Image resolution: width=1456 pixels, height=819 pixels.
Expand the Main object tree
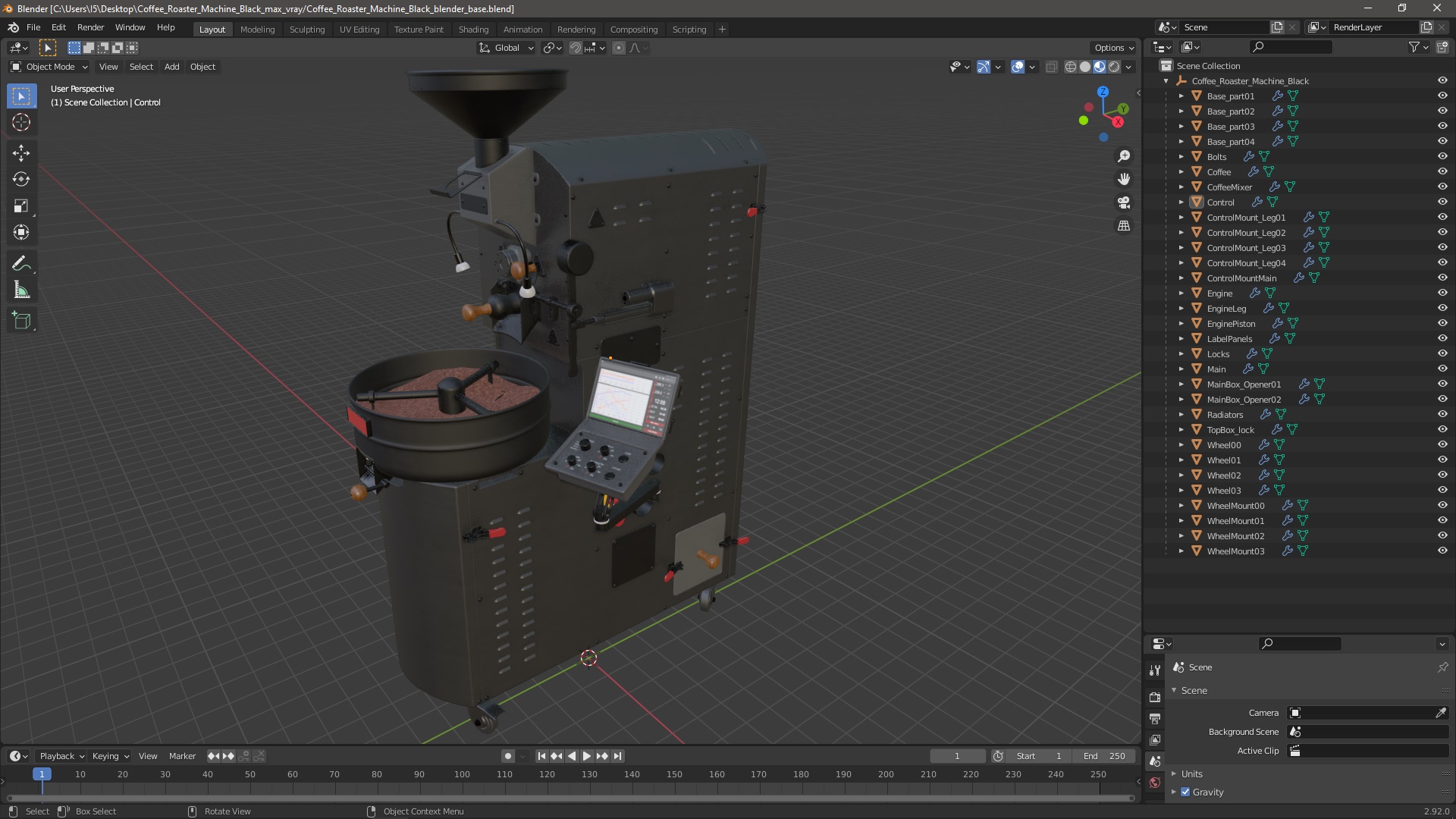tap(1181, 369)
